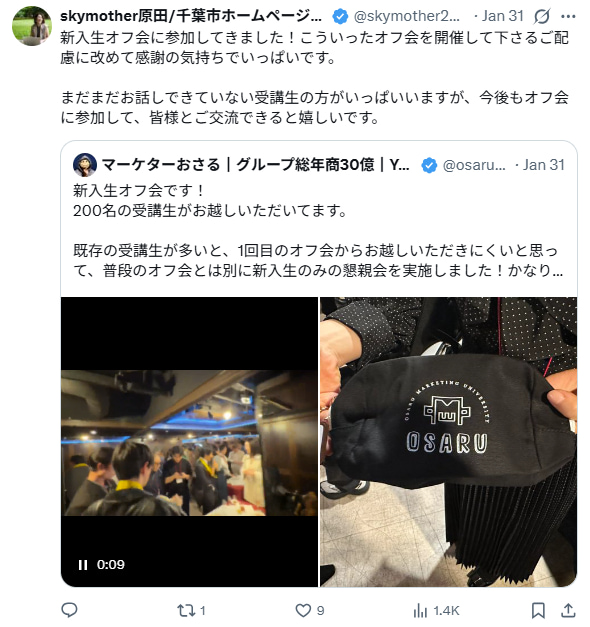The height and width of the screenshot is (627, 590).
Task: Click the skymother原田 display name
Action: click(x=191, y=16)
